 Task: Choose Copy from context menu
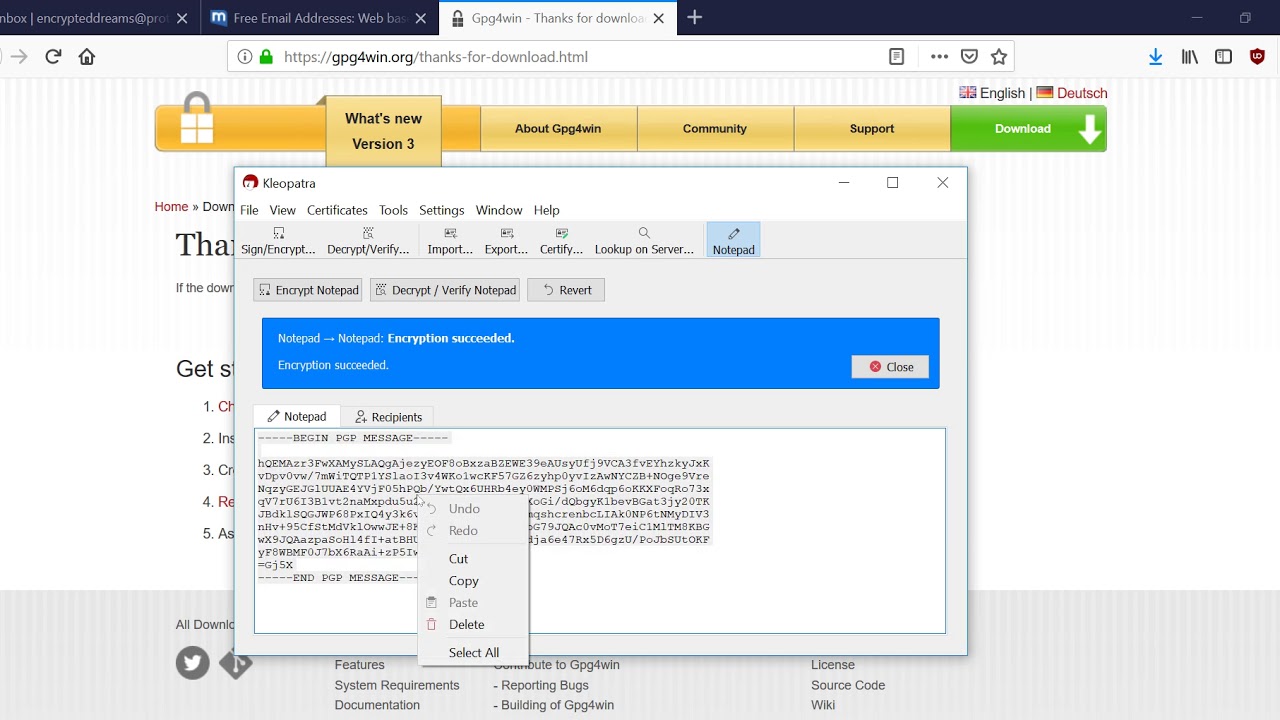pos(472,581)
